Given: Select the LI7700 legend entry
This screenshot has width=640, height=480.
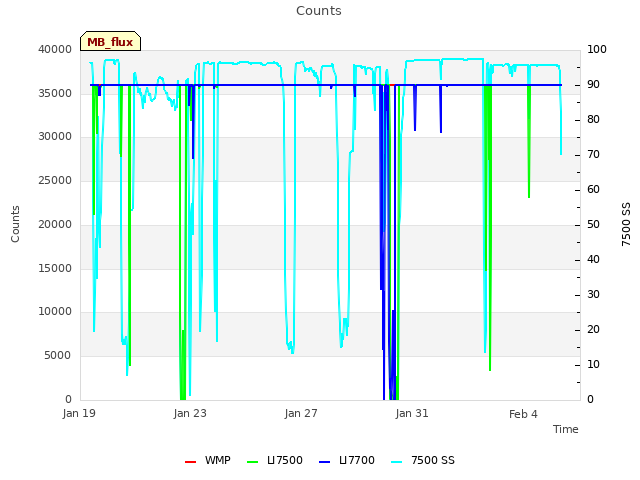Looking at the screenshot, I should pyautogui.click(x=347, y=460).
